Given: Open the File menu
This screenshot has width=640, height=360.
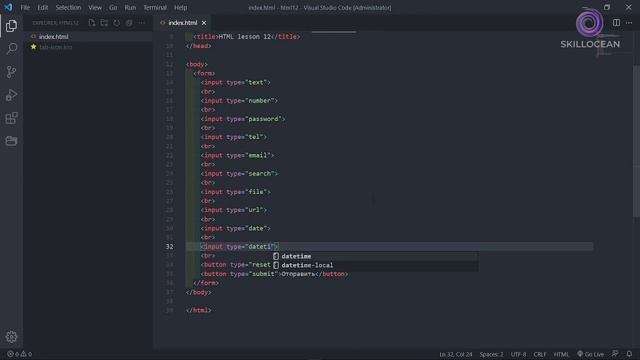Looking at the screenshot, I should [x=25, y=7].
